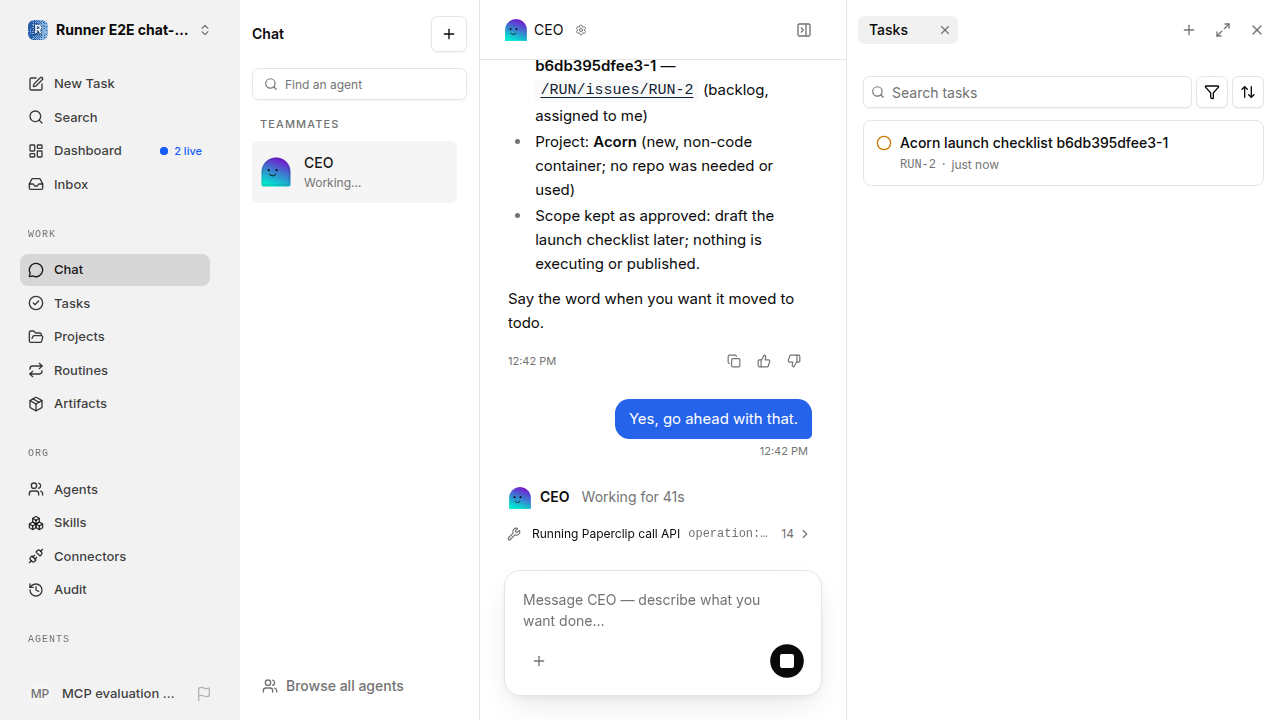Open the workspace switcher chevron
Image resolution: width=1280 pixels, height=720 pixels.
(205, 30)
